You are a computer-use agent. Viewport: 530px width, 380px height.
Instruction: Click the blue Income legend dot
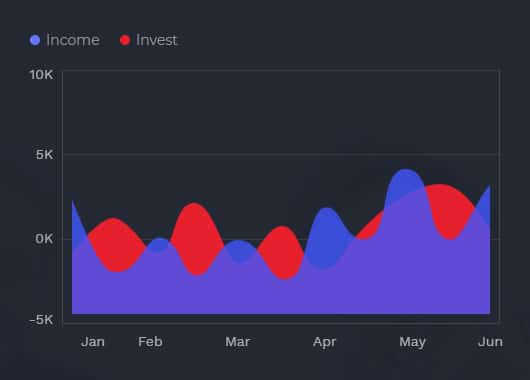[35, 40]
